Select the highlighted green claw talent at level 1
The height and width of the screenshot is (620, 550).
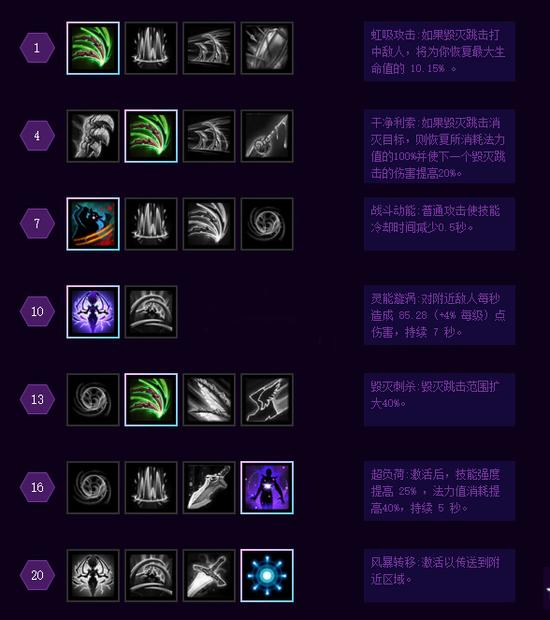pos(93,48)
